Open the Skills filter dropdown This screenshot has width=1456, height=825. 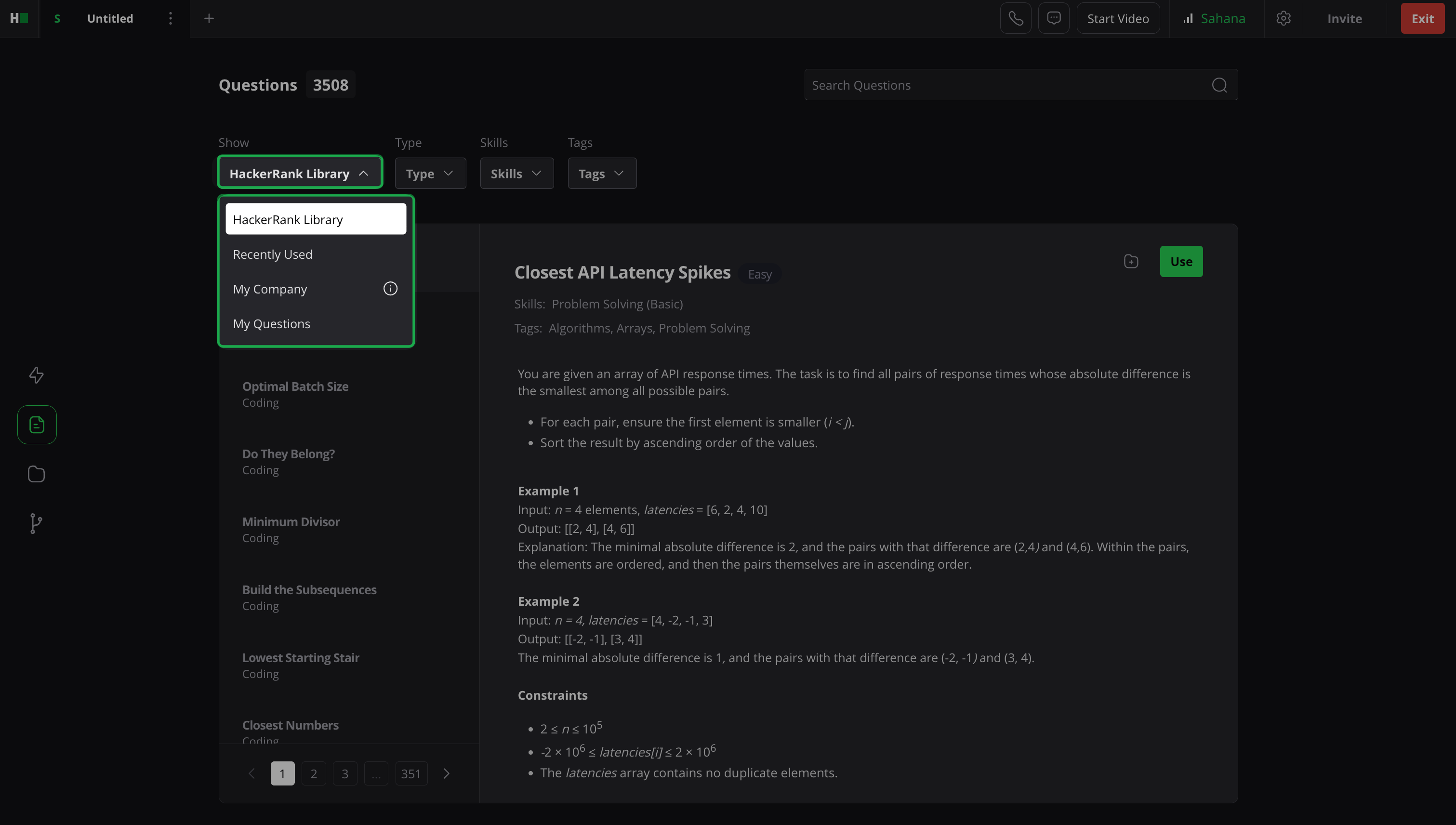point(516,173)
